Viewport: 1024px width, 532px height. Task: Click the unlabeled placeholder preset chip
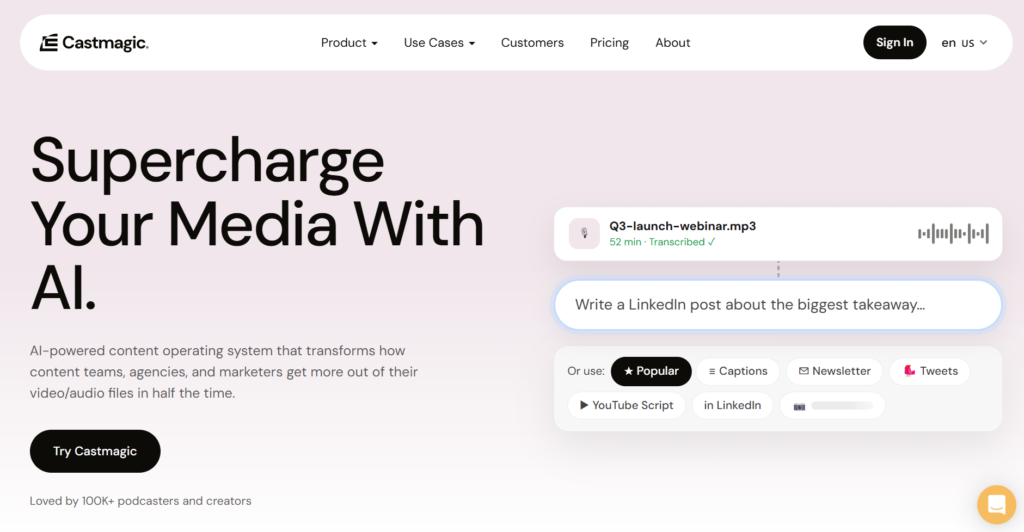point(833,405)
